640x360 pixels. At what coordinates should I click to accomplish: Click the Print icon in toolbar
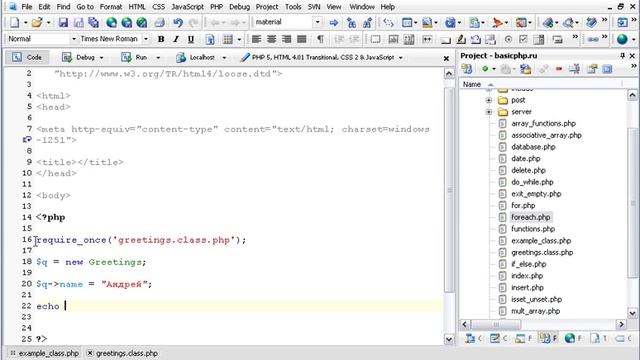tap(160, 22)
